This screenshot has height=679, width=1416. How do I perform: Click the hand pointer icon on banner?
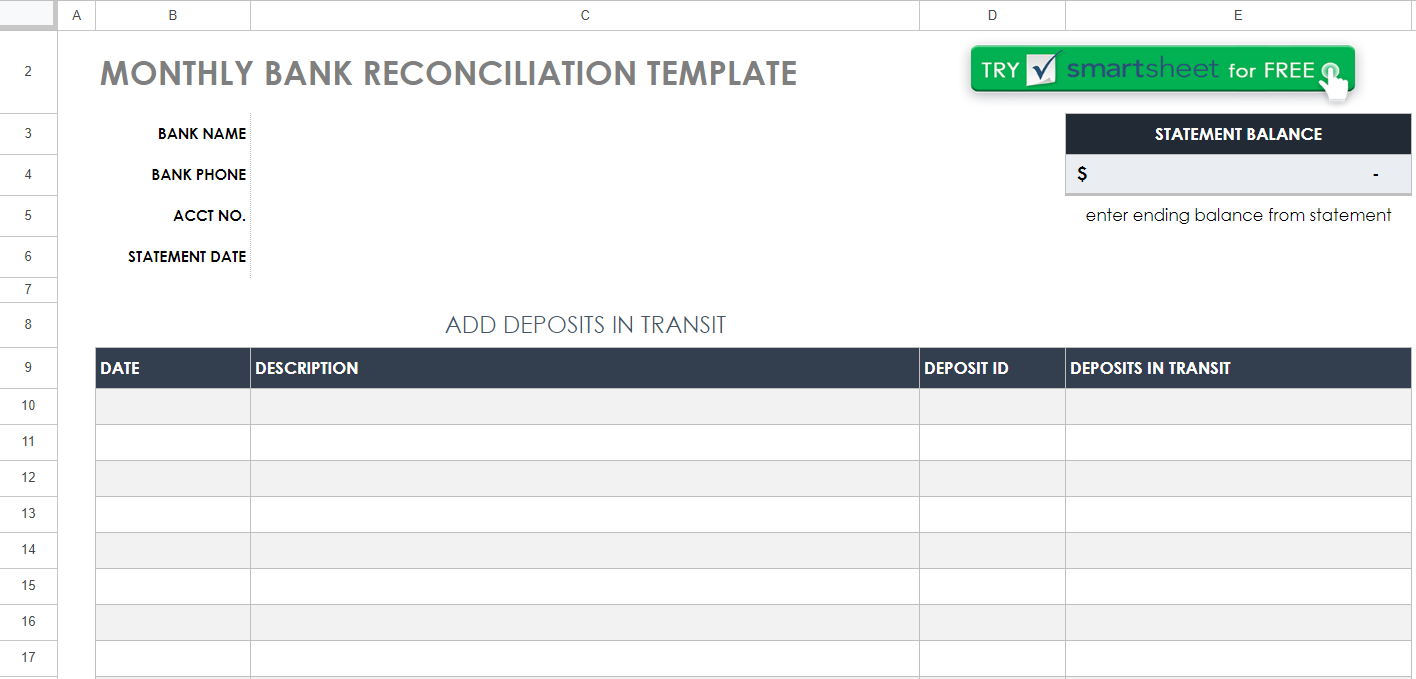point(1334,80)
